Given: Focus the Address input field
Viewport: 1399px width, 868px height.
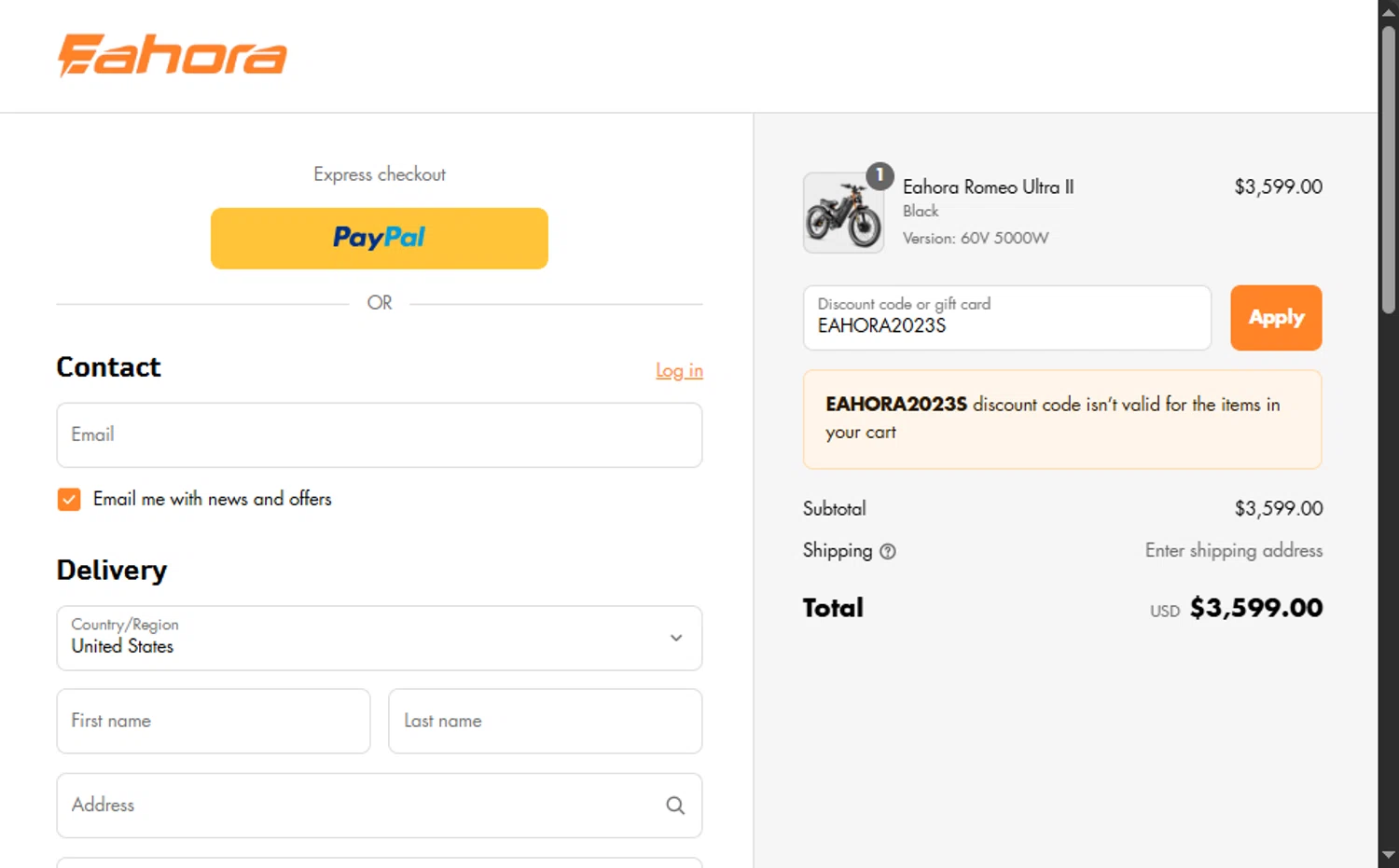Looking at the screenshot, I should tap(379, 805).
